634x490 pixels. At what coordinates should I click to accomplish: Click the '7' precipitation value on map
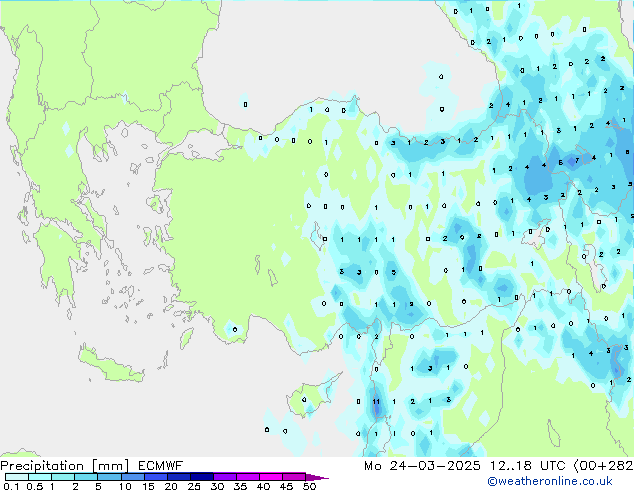coord(577,160)
